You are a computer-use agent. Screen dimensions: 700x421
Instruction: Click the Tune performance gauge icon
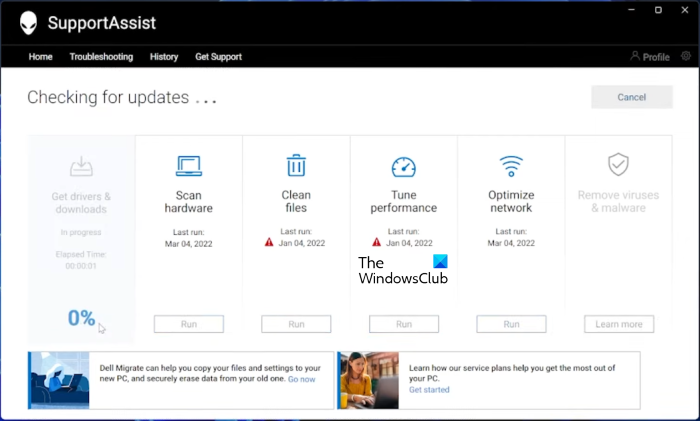(404, 167)
